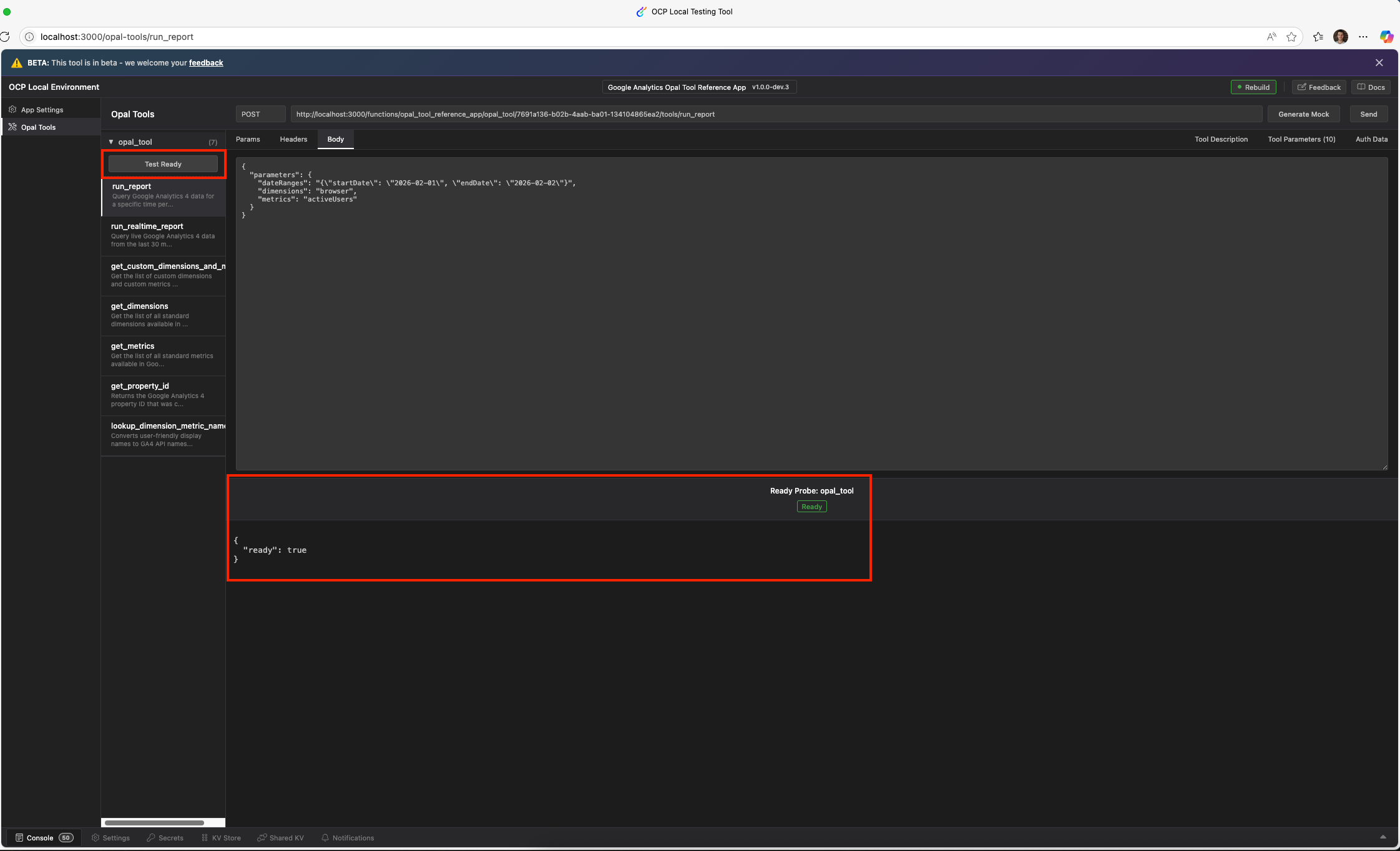Viewport: 1400px width, 851px height.
Task: Follow the feedback link in banner
Action: tap(206, 63)
